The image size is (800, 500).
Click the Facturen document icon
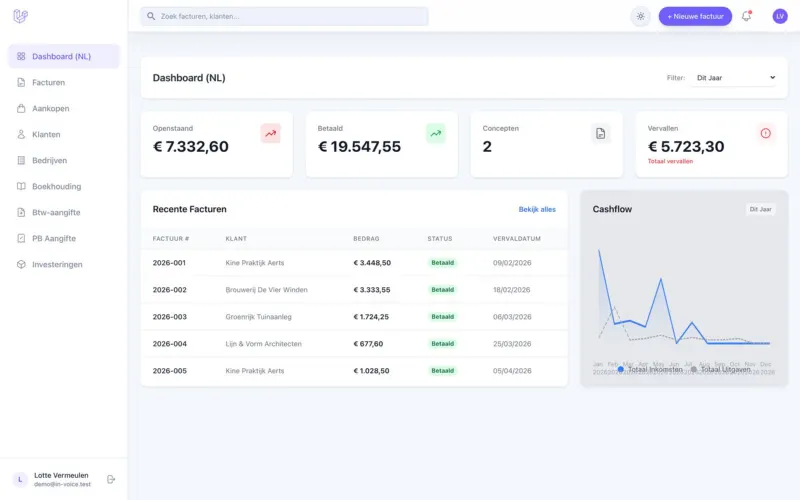21,82
